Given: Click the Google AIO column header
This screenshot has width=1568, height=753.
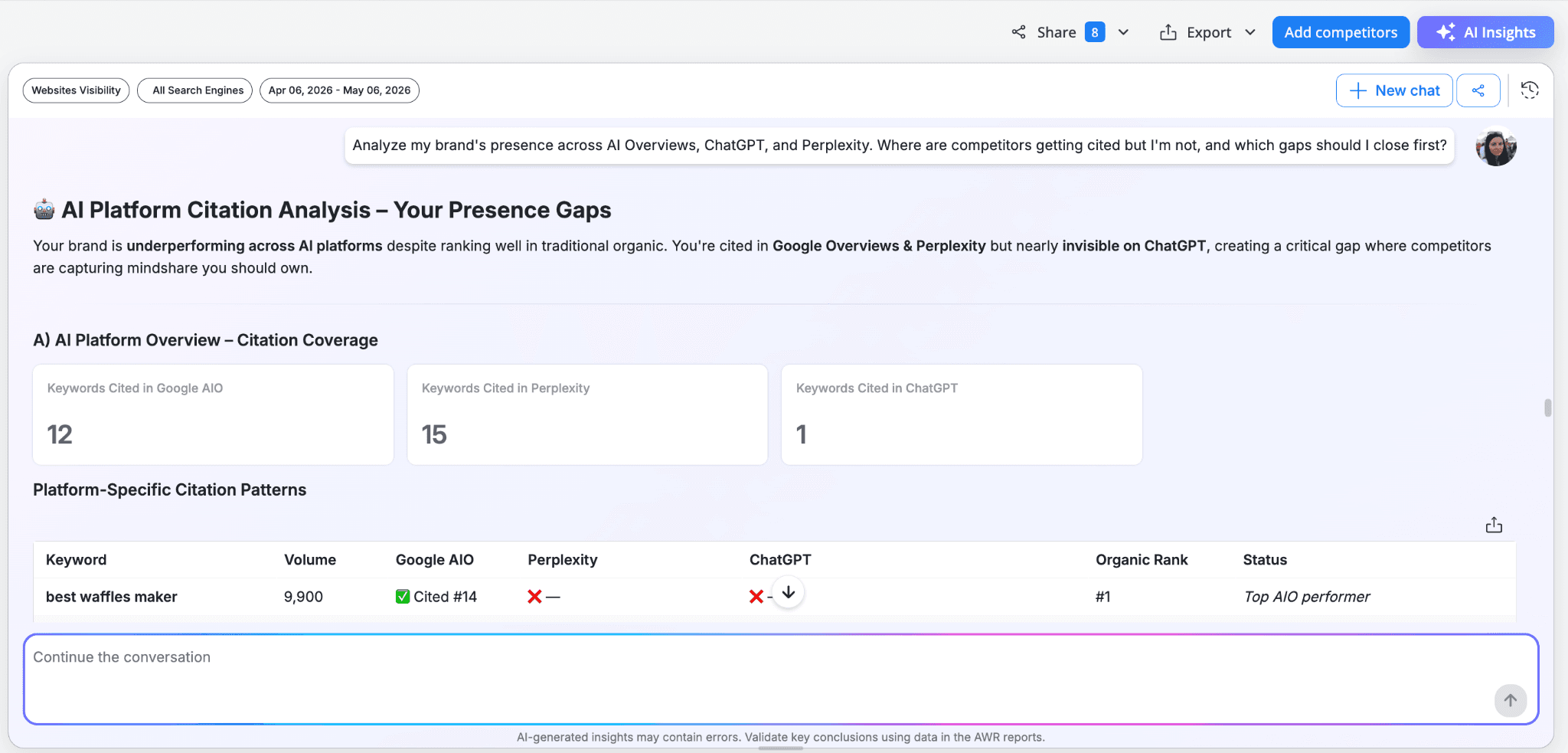Looking at the screenshot, I should click(435, 560).
